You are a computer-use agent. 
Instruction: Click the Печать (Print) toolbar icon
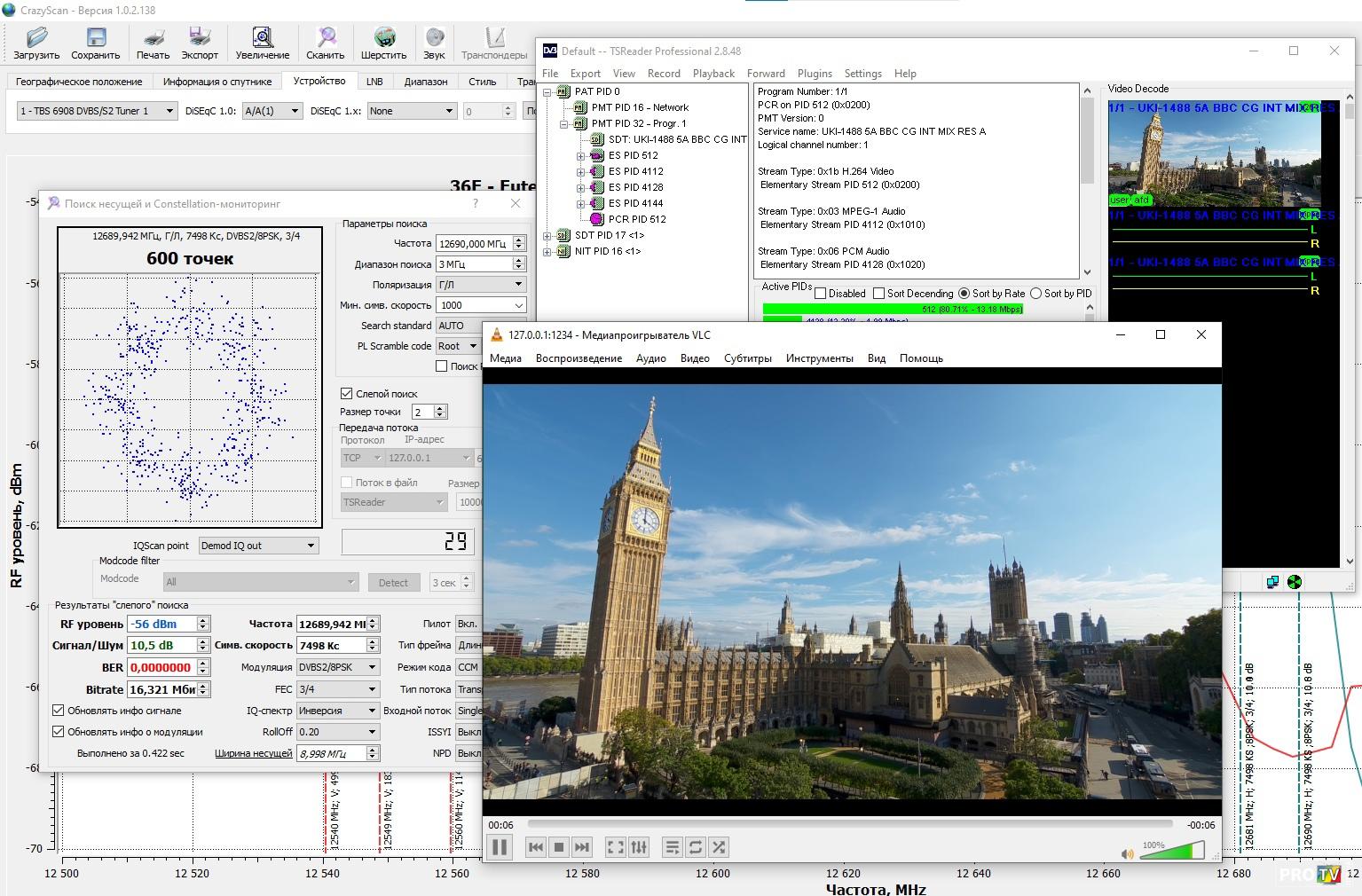[153, 42]
